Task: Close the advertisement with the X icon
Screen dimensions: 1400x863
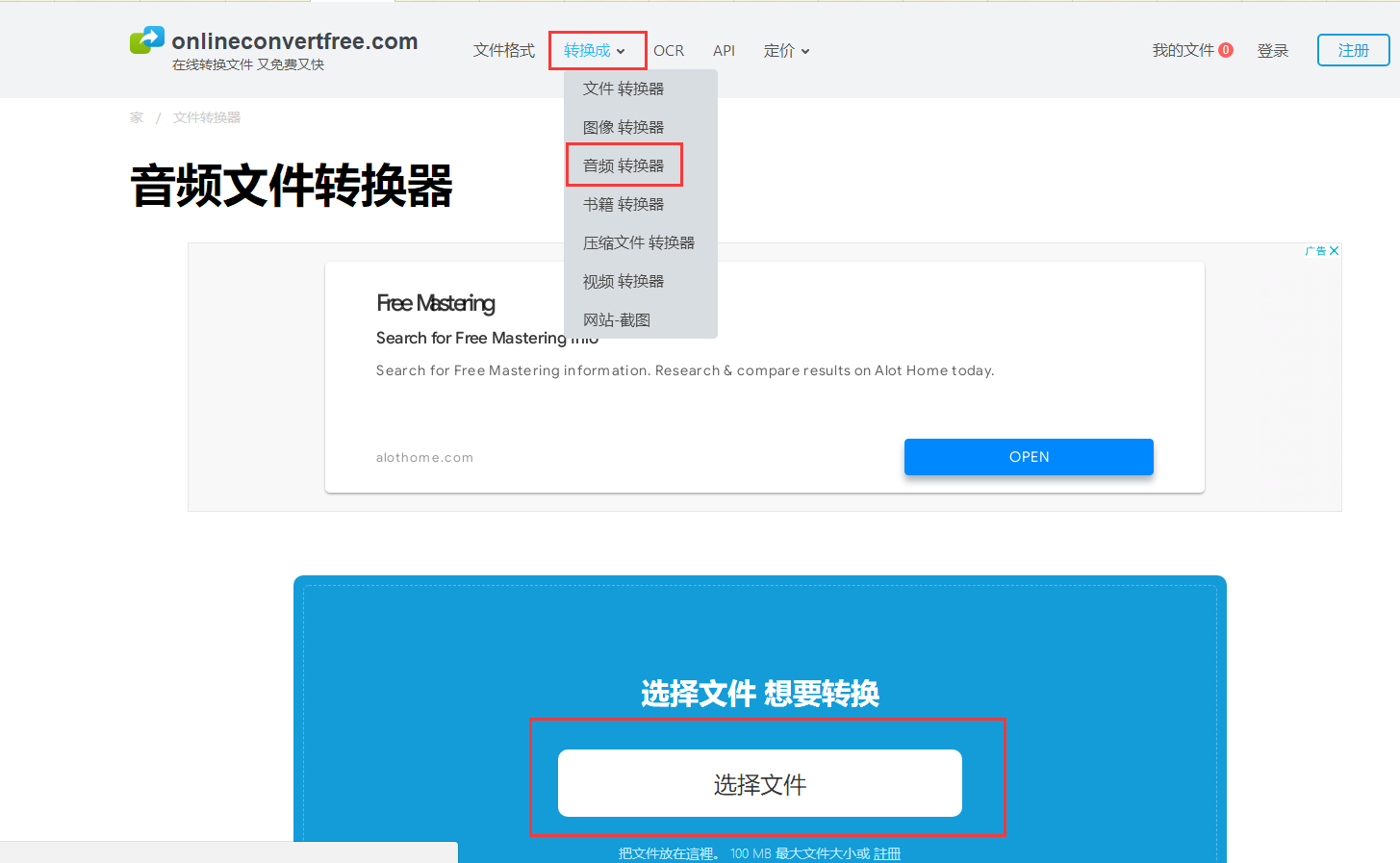Action: pyautogui.click(x=1334, y=251)
